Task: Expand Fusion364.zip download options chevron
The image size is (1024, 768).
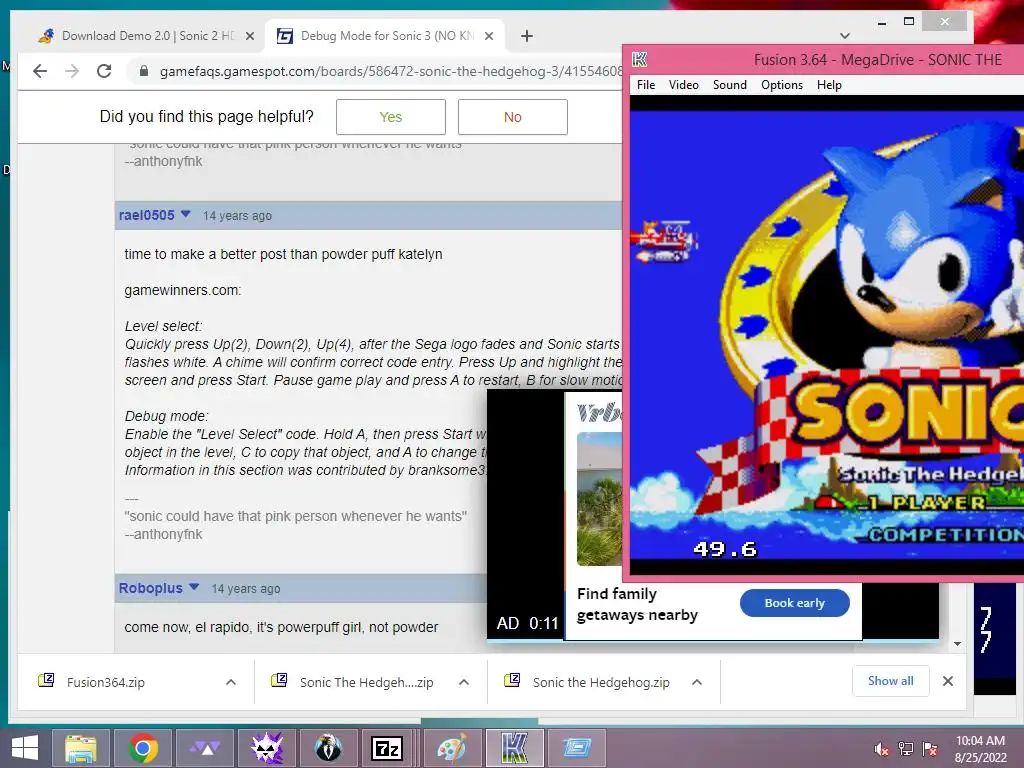Action: 231,682
